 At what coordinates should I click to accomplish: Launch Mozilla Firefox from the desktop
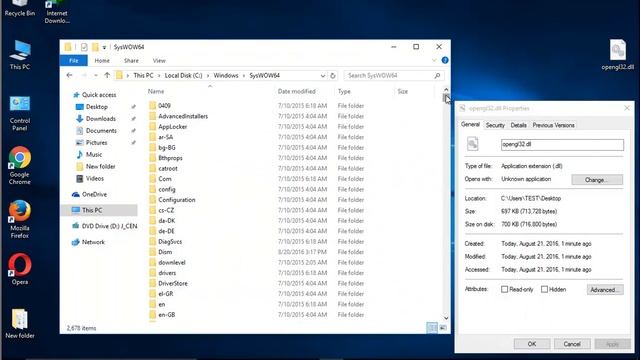(x=20, y=219)
